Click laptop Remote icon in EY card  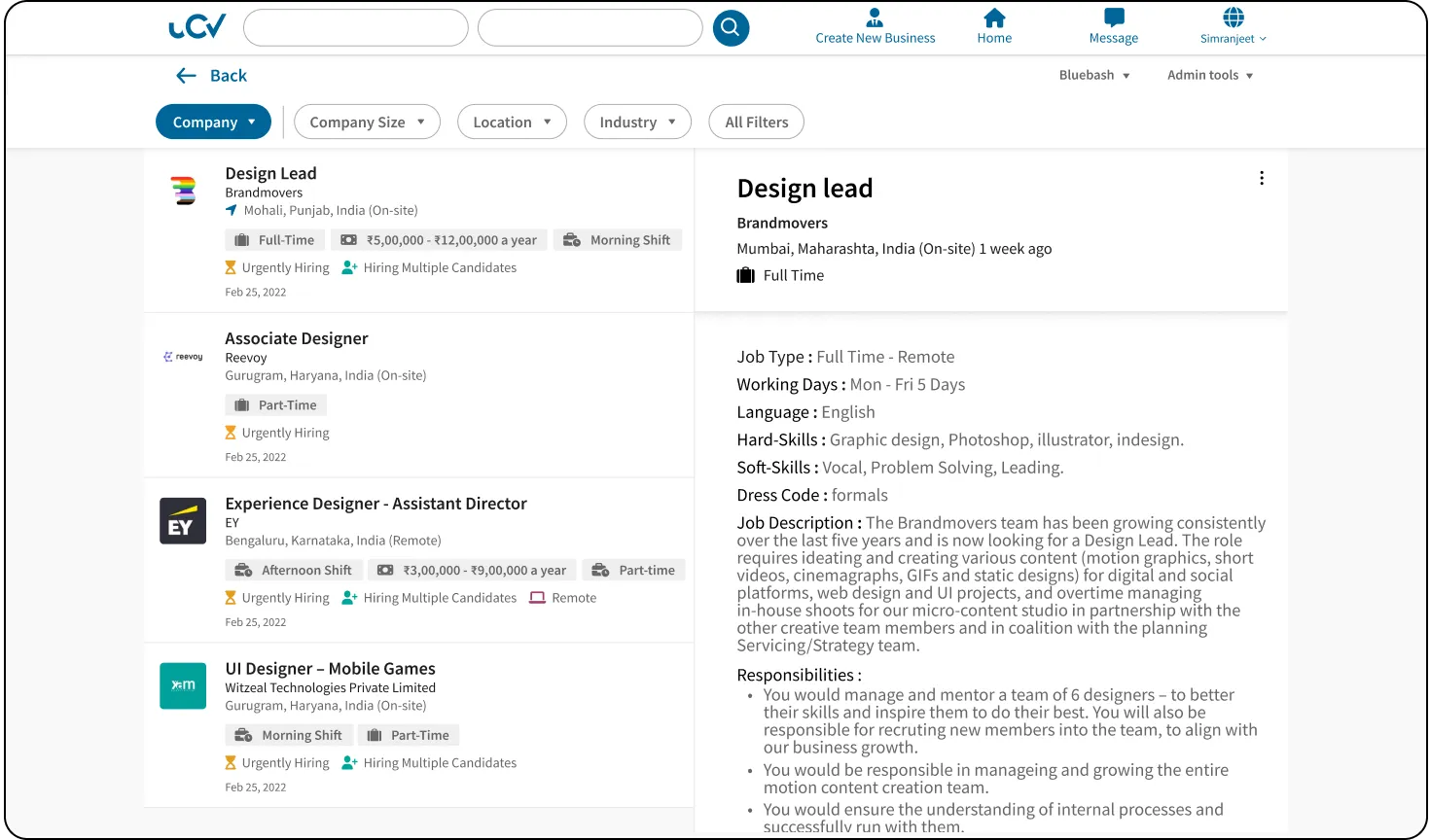(537, 598)
